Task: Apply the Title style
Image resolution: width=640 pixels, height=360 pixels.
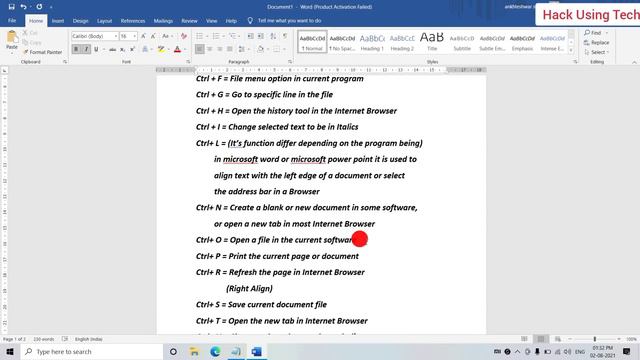Action: point(432,42)
